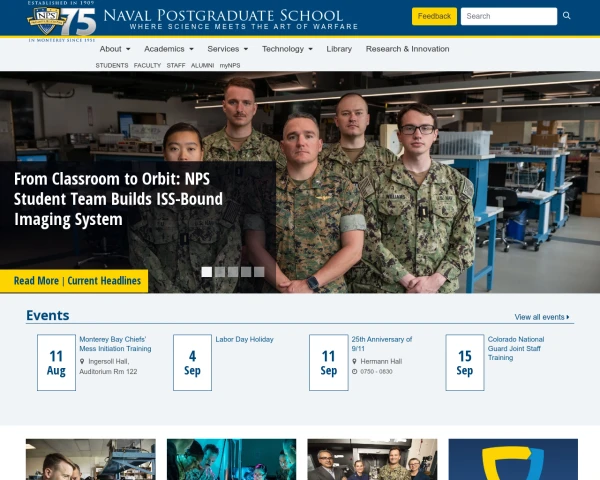The height and width of the screenshot is (480, 600).
Task: Click the Hermann Hall location pin icon
Action: (354, 361)
